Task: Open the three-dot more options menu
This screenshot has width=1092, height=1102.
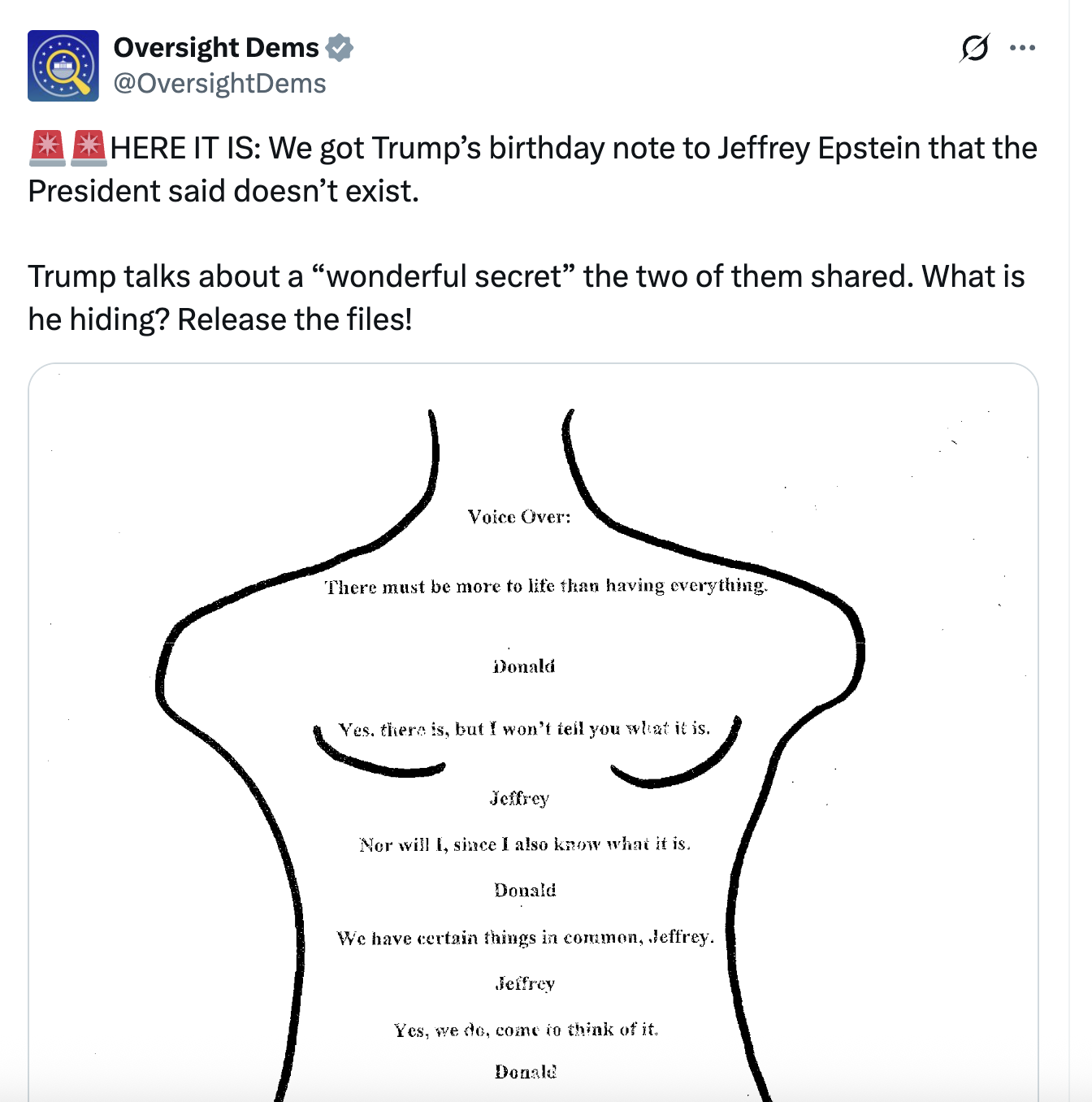Action: pyautogui.click(x=1022, y=48)
